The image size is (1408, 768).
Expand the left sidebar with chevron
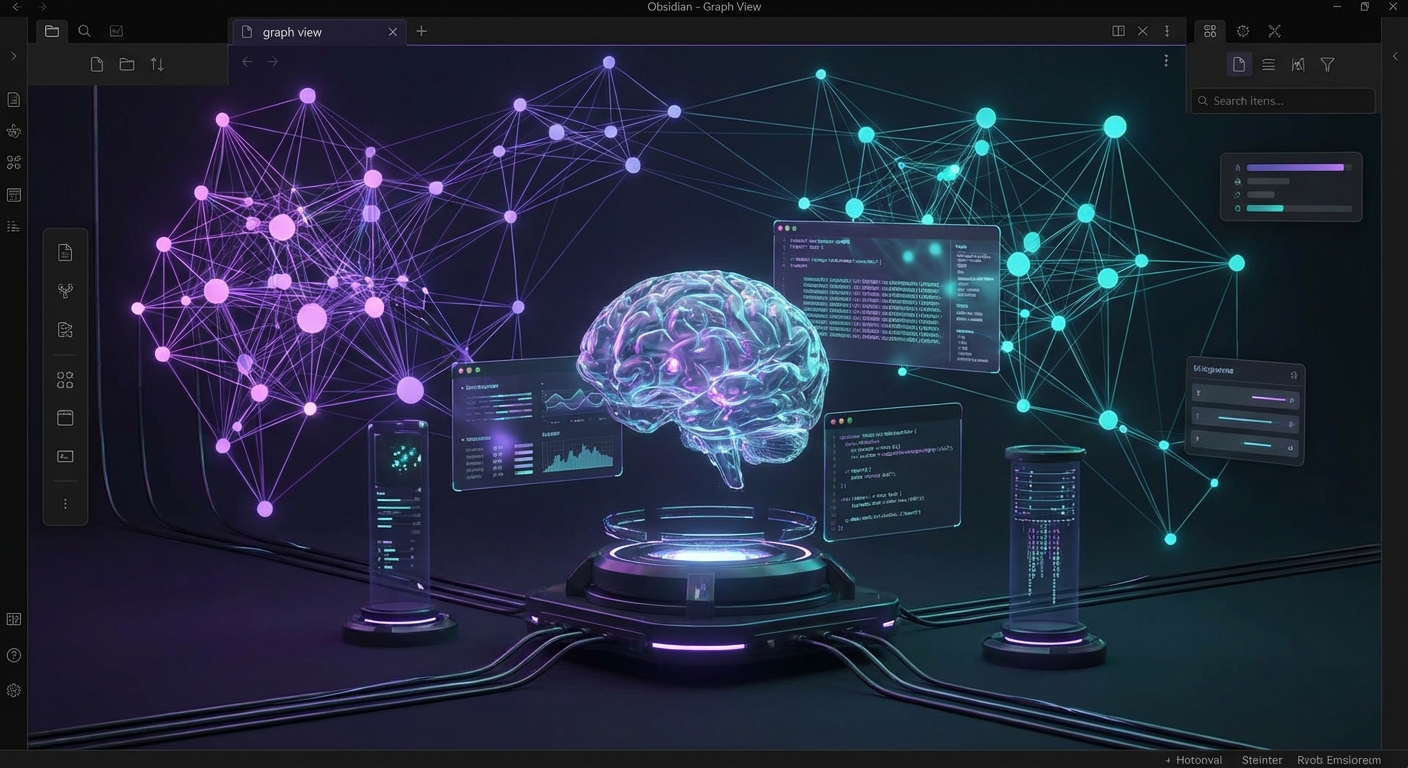pos(14,56)
